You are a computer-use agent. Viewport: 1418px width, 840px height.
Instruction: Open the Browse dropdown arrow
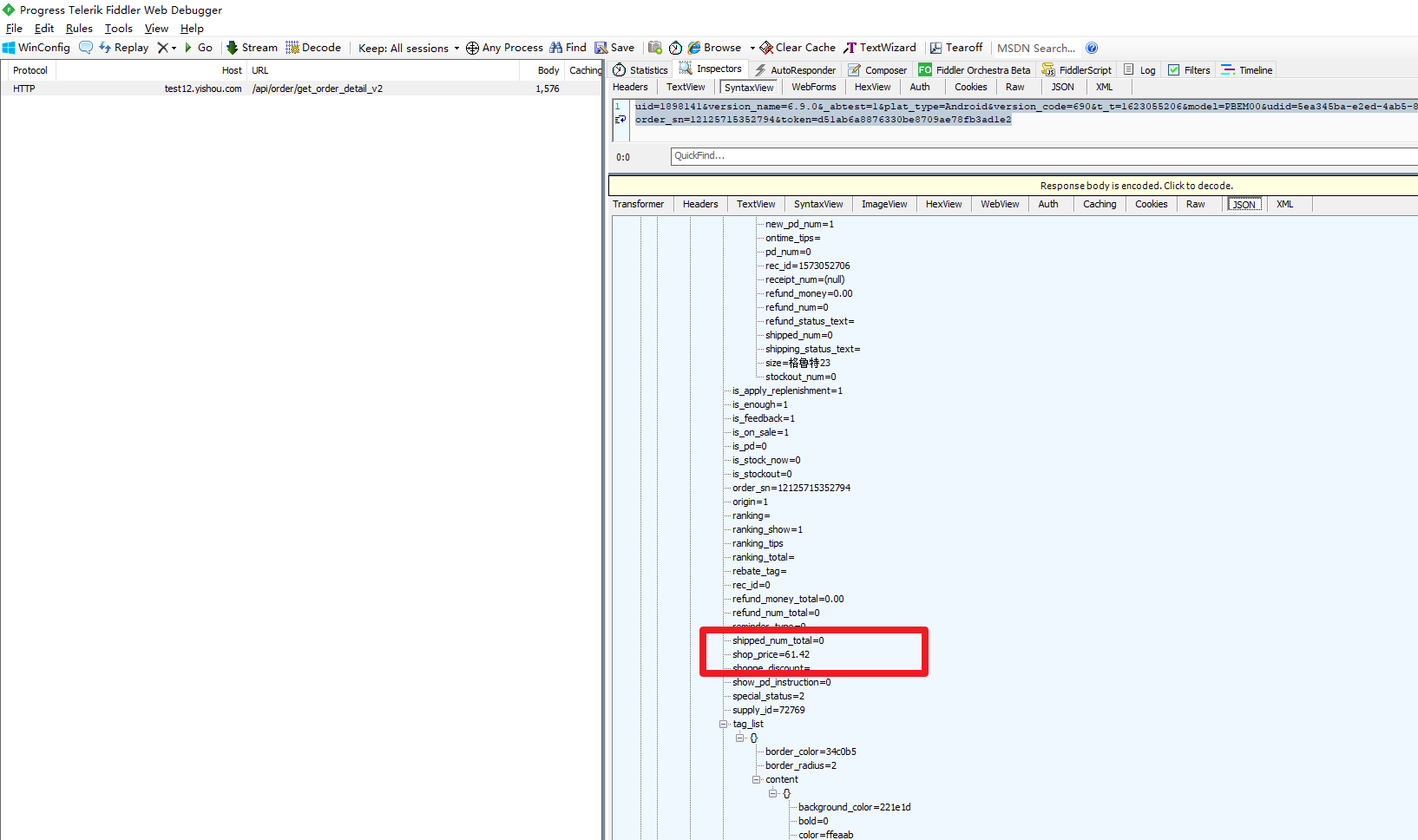pos(752,48)
